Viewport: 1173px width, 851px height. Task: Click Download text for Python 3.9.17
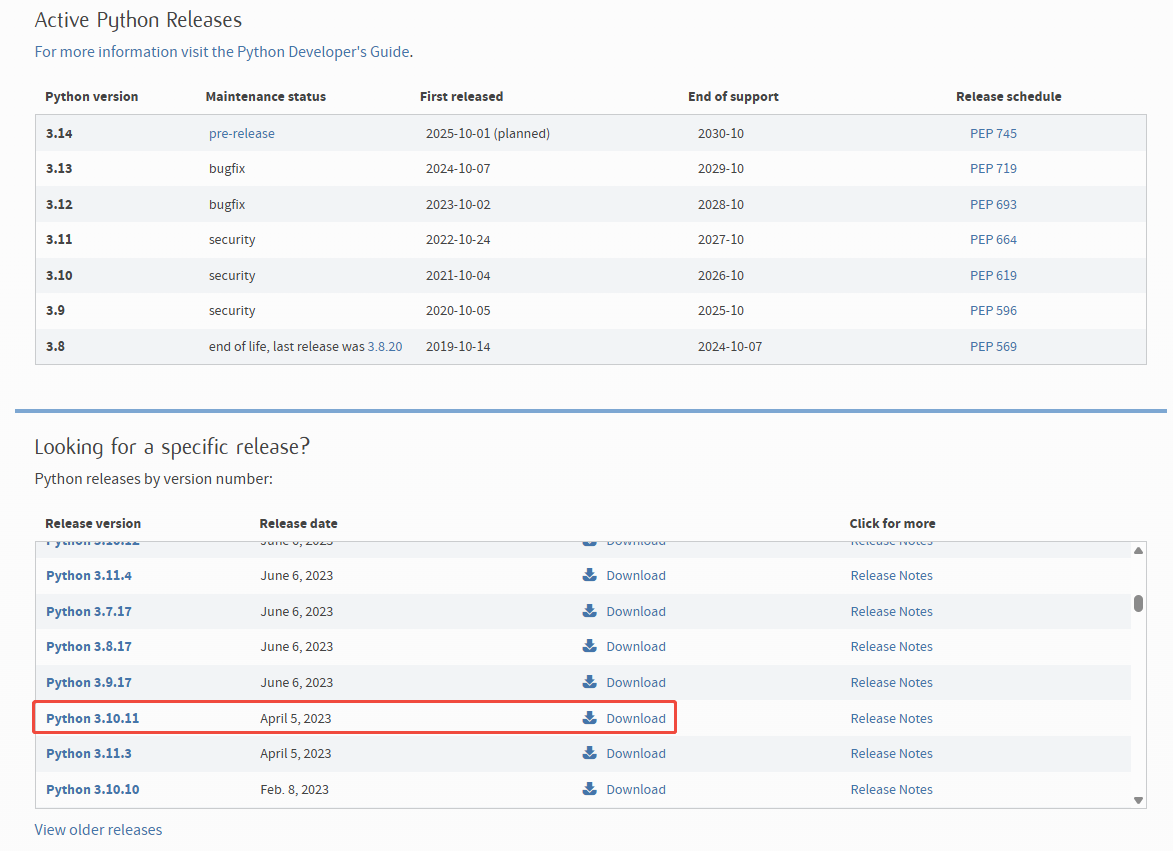pos(636,682)
